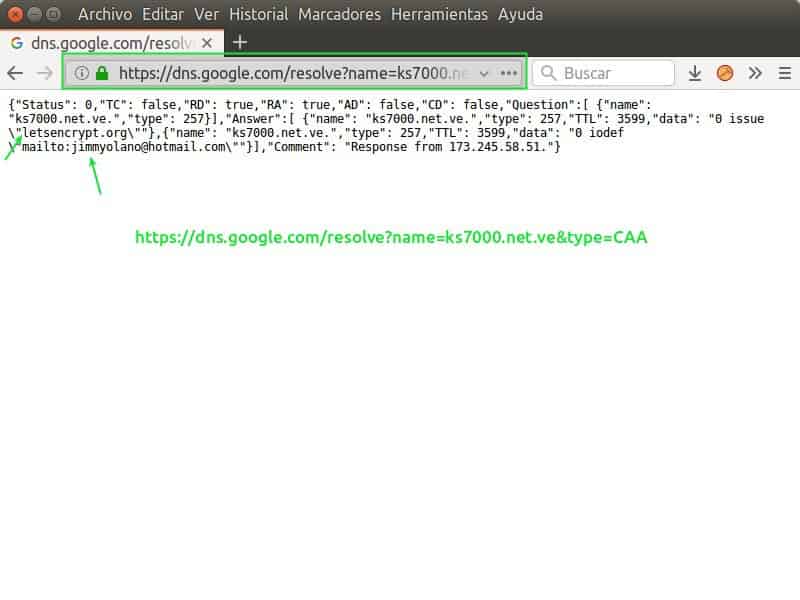Open the Marcadores menu
Image resolution: width=800 pixels, height=600 pixels.
click(339, 14)
